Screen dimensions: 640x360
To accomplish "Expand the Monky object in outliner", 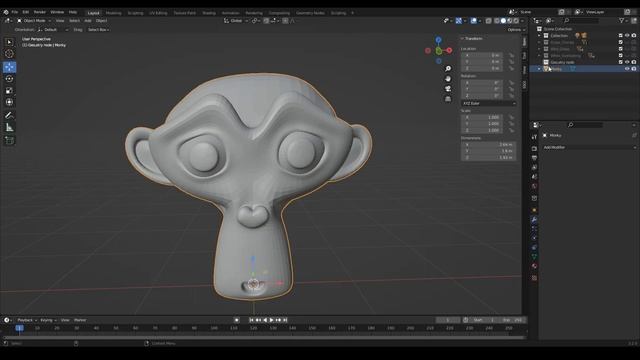I will [x=539, y=69].
